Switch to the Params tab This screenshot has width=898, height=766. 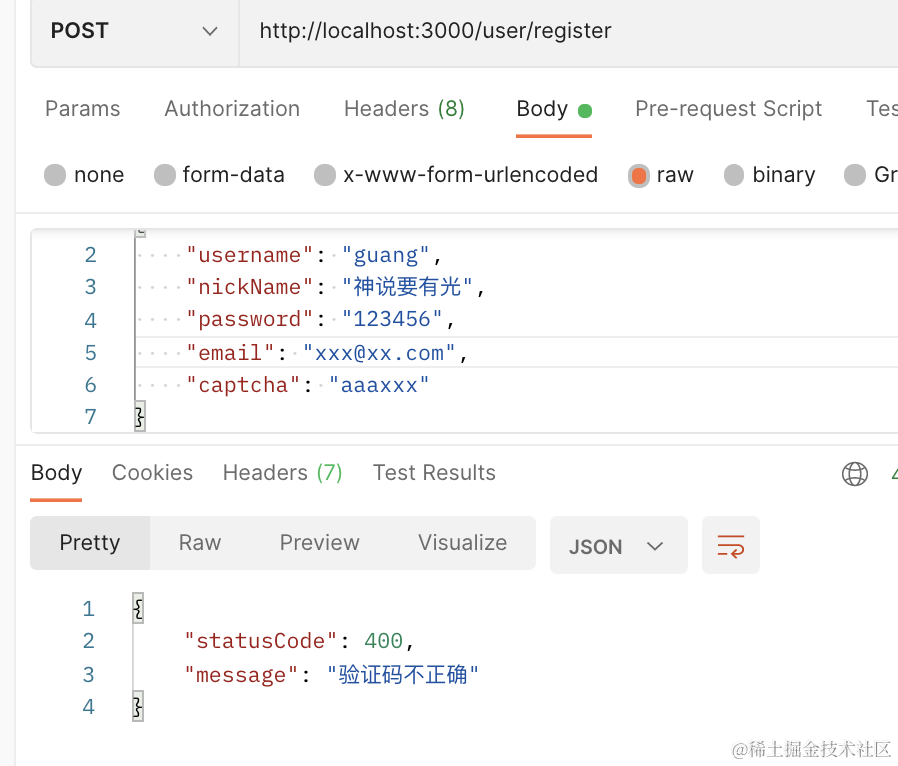[x=82, y=109]
